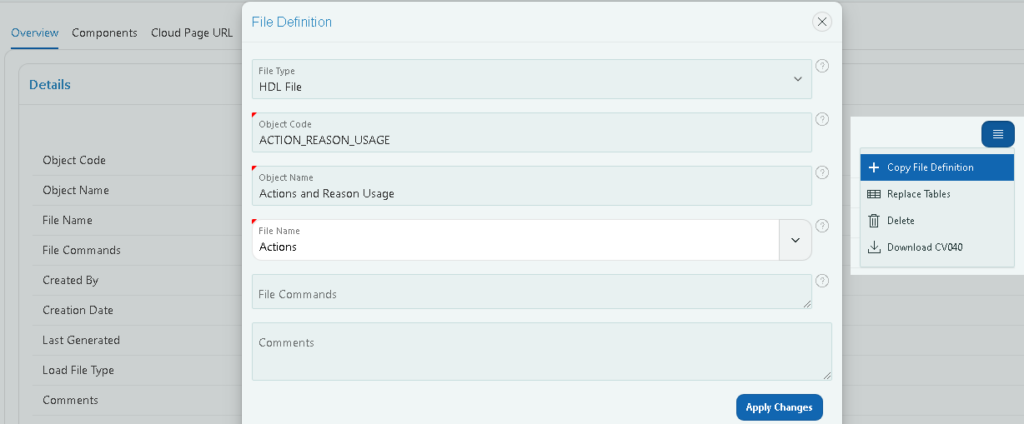This screenshot has width=1024, height=424.
Task: Expand the File Type dropdown
Action: (797, 79)
